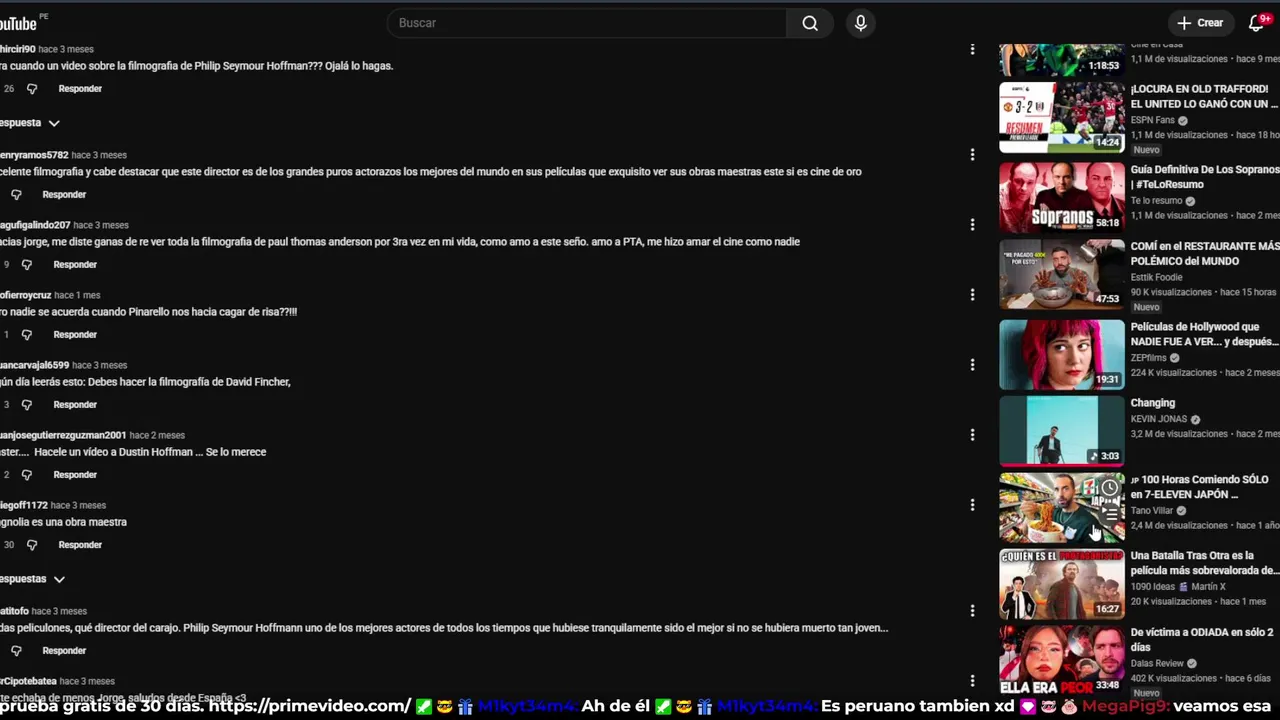The width and height of the screenshot is (1280, 720).
Task: Open the YouTube home logo
Action: click(20, 23)
